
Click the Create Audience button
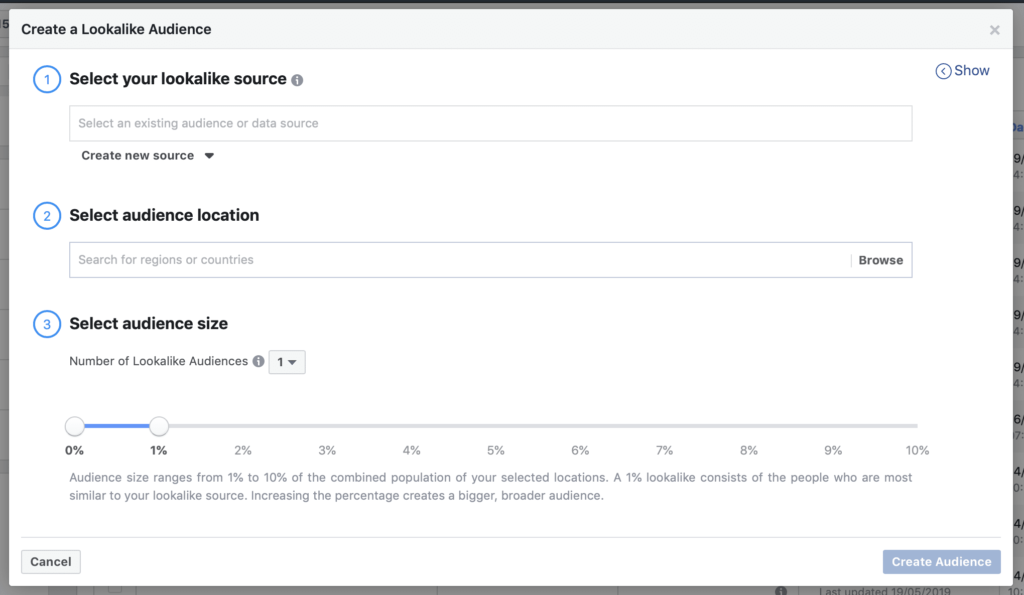[940, 562]
